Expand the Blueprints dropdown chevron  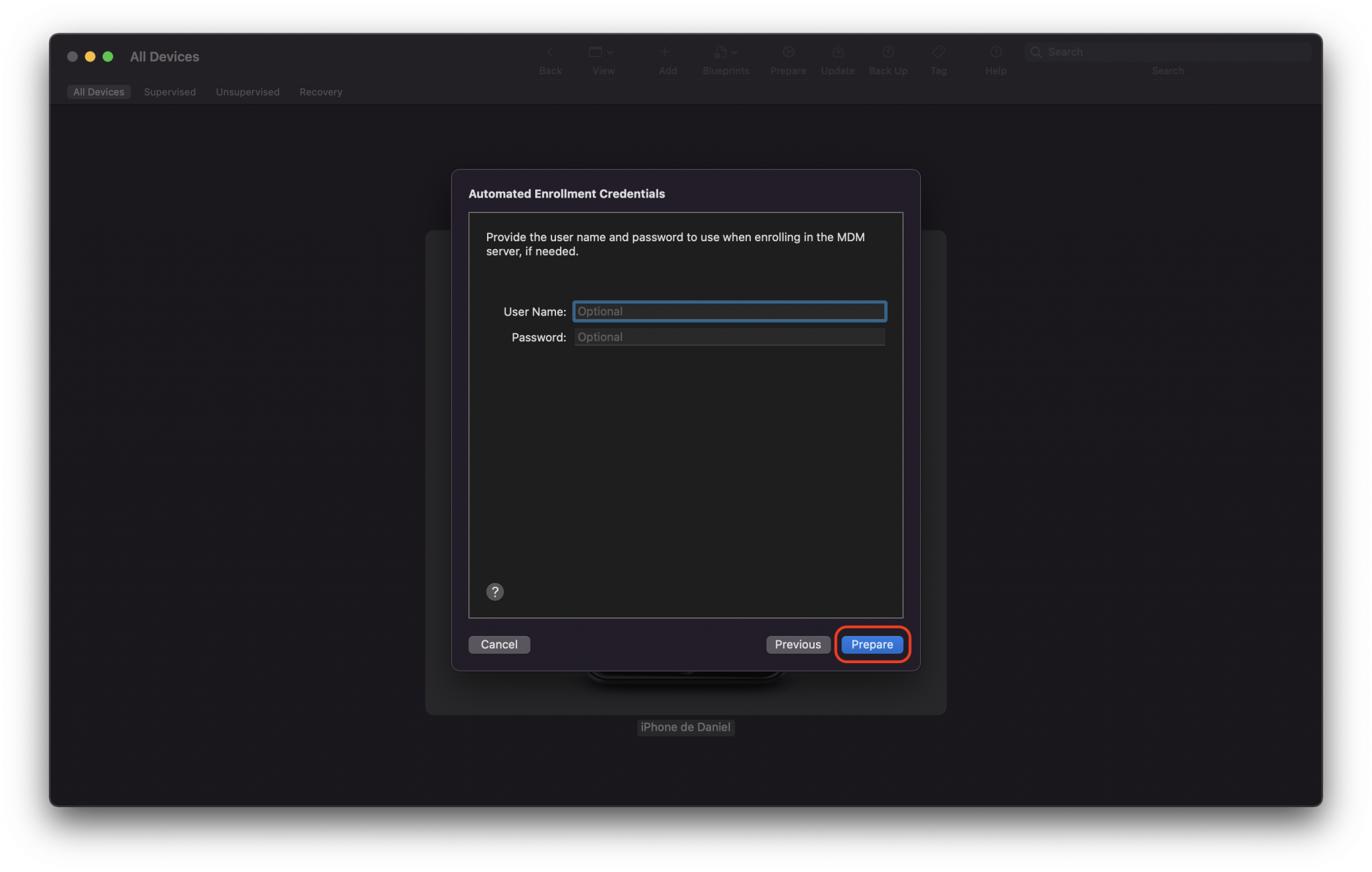[735, 52]
